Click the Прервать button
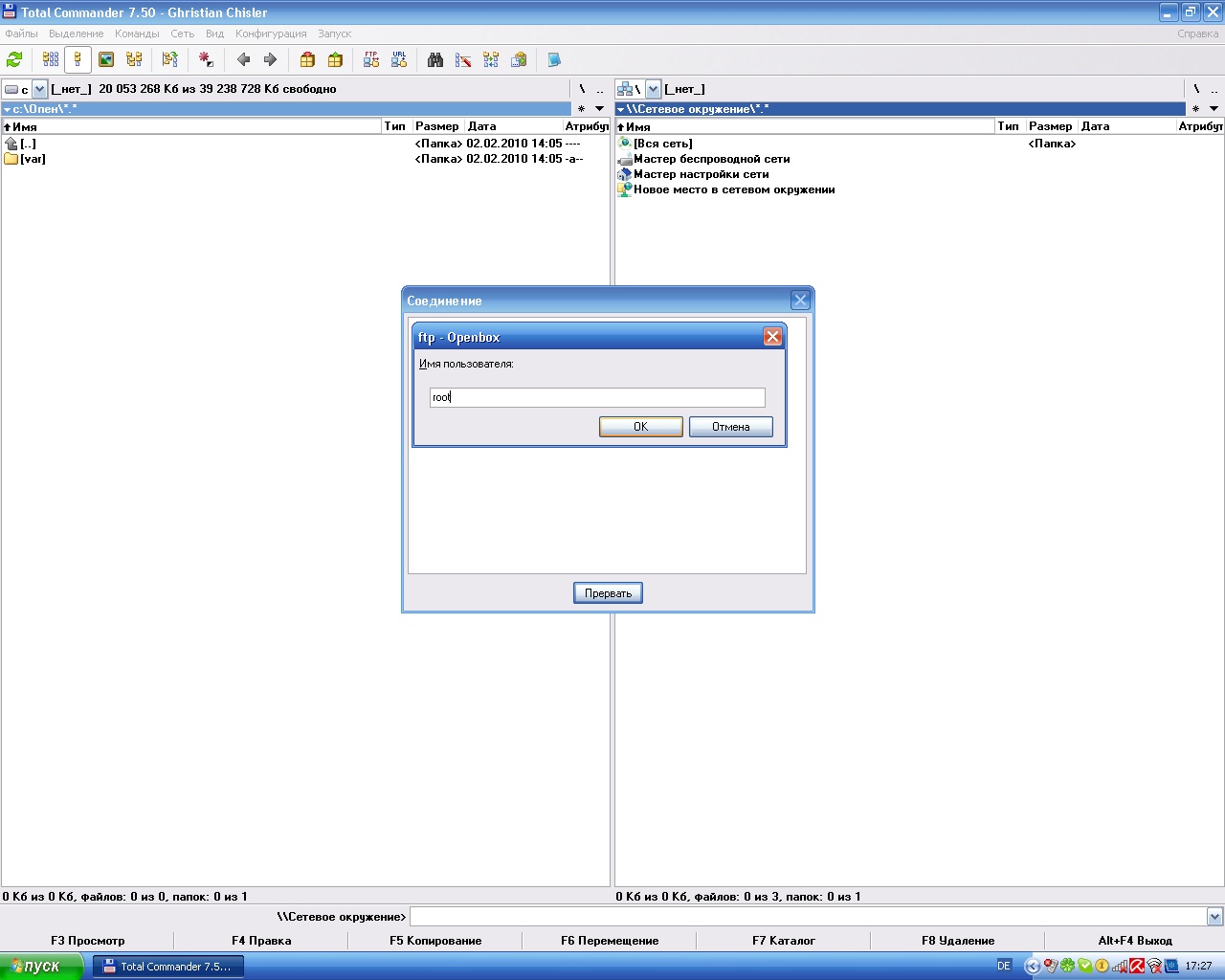1225x980 pixels. click(x=608, y=593)
